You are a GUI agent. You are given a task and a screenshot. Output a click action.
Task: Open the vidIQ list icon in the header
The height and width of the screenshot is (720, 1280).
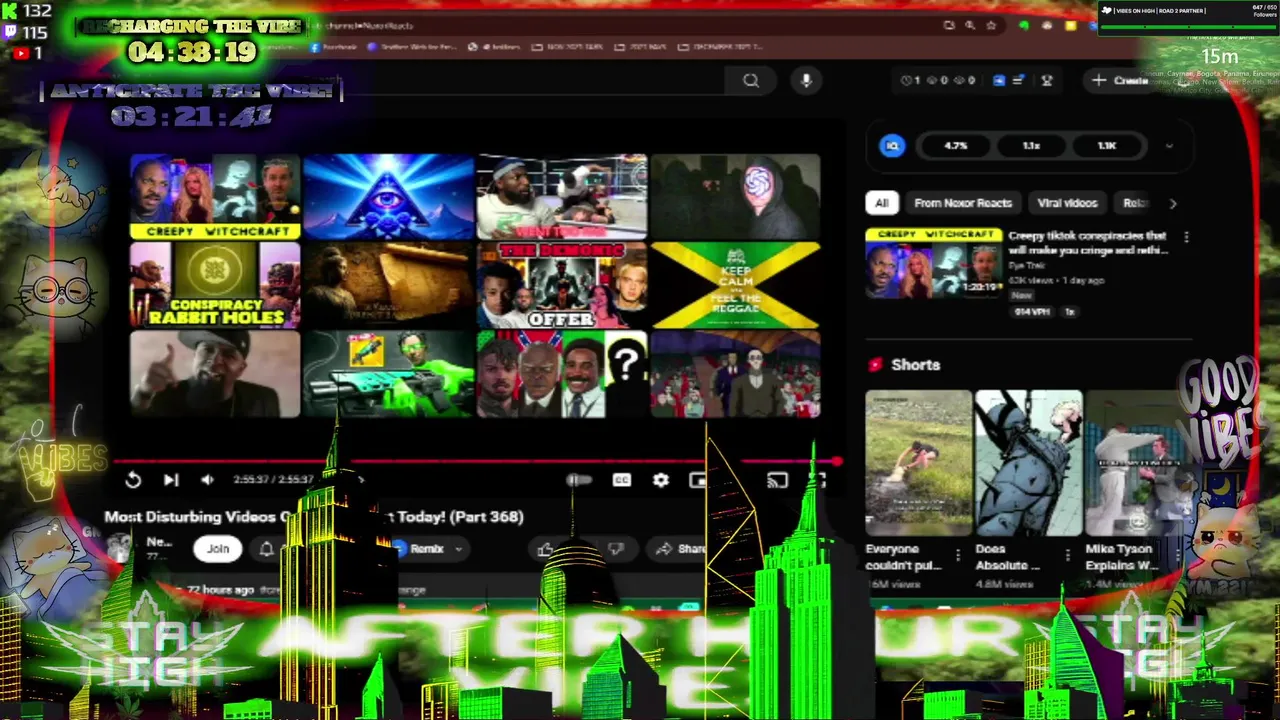pyautogui.click(x=1018, y=80)
